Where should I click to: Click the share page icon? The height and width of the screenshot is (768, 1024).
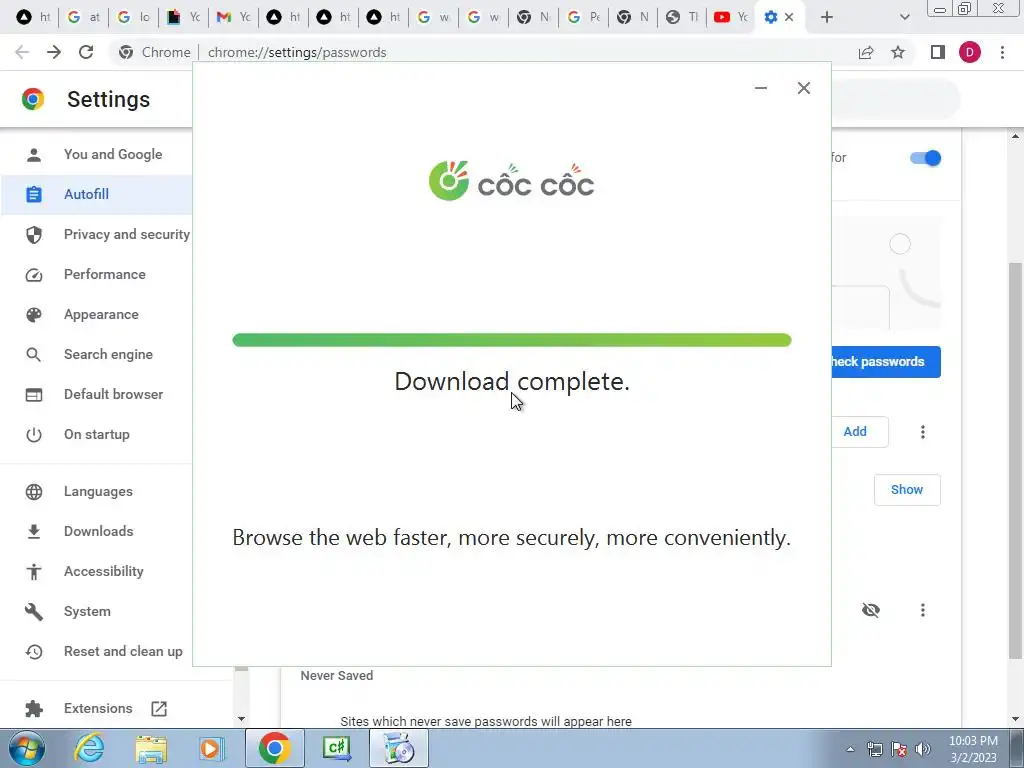click(866, 52)
